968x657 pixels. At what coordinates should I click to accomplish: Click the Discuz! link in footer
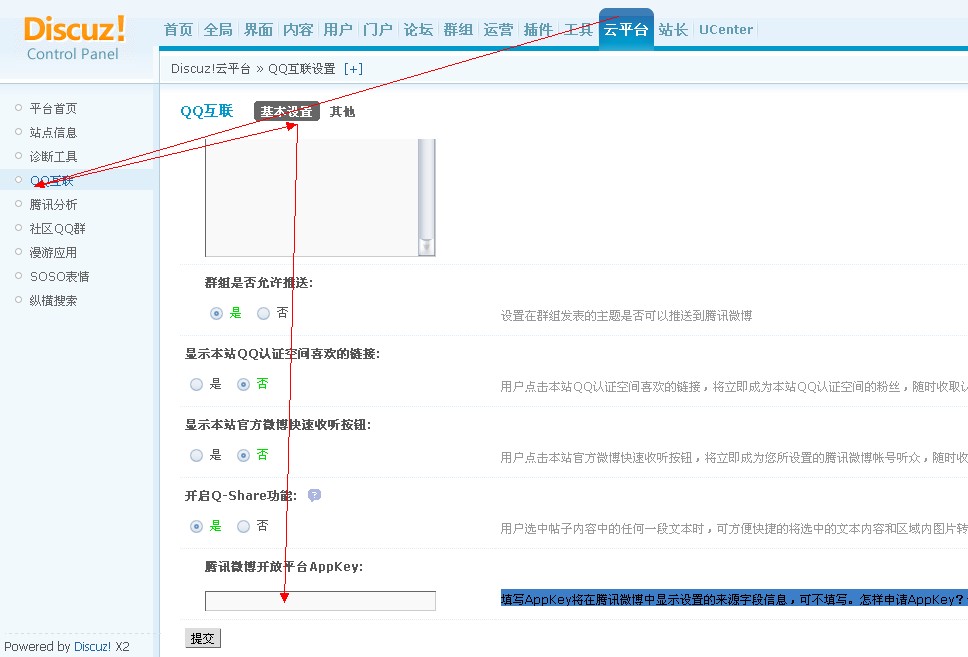point(92,647)
